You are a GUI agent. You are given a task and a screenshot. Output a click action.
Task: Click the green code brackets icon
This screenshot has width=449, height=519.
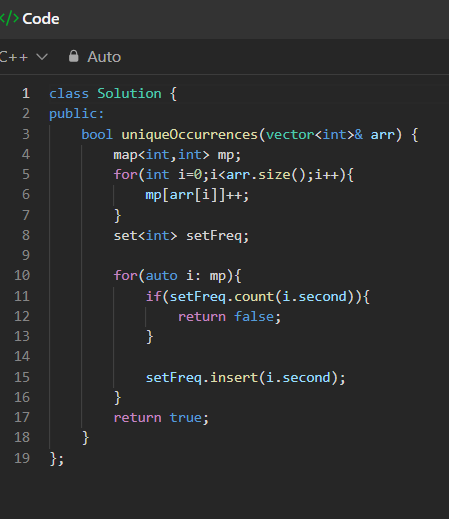click(9, 18)
